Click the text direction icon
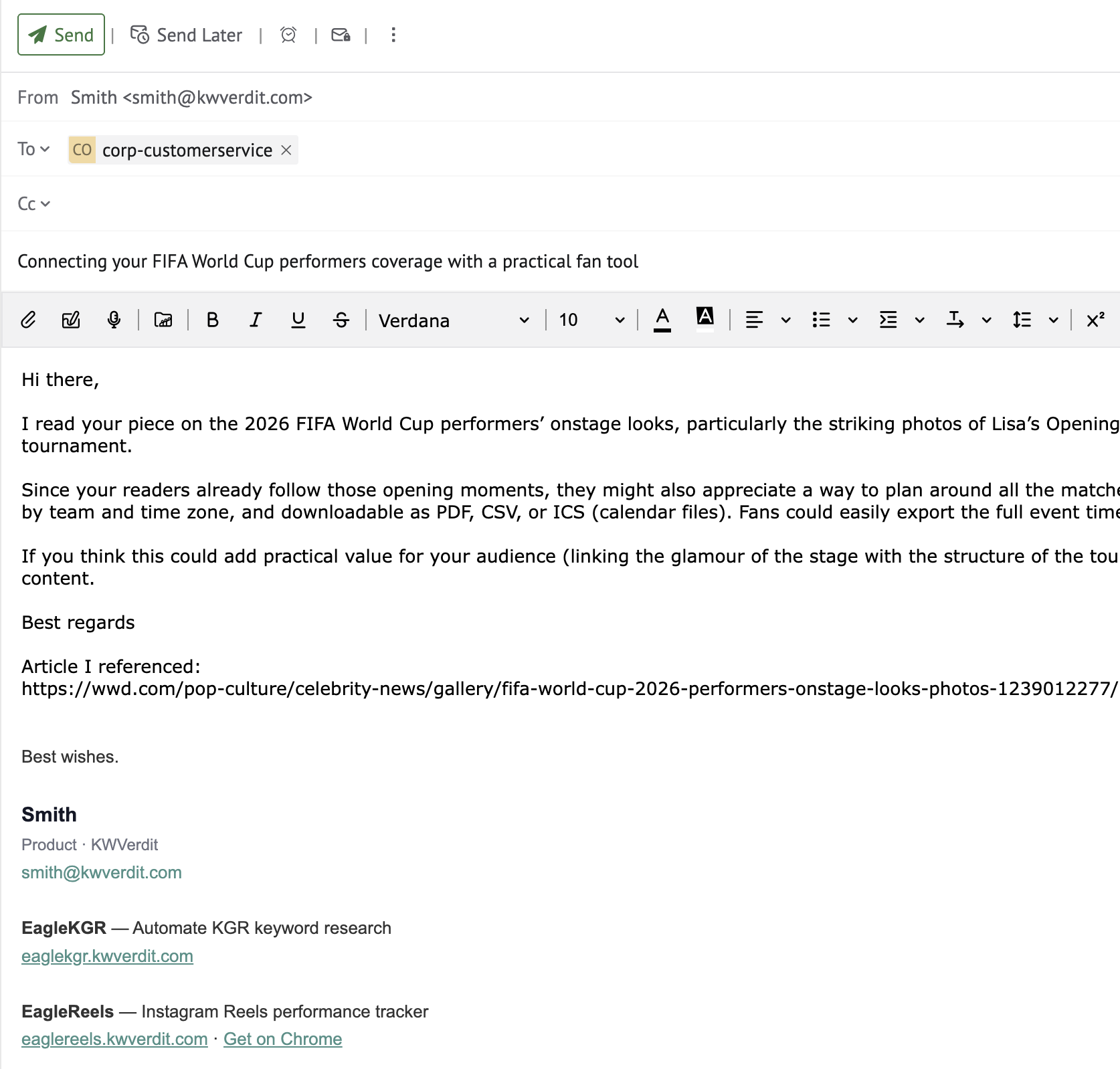The width and height of the screenshot is (1120, 1069). (955, 320)
